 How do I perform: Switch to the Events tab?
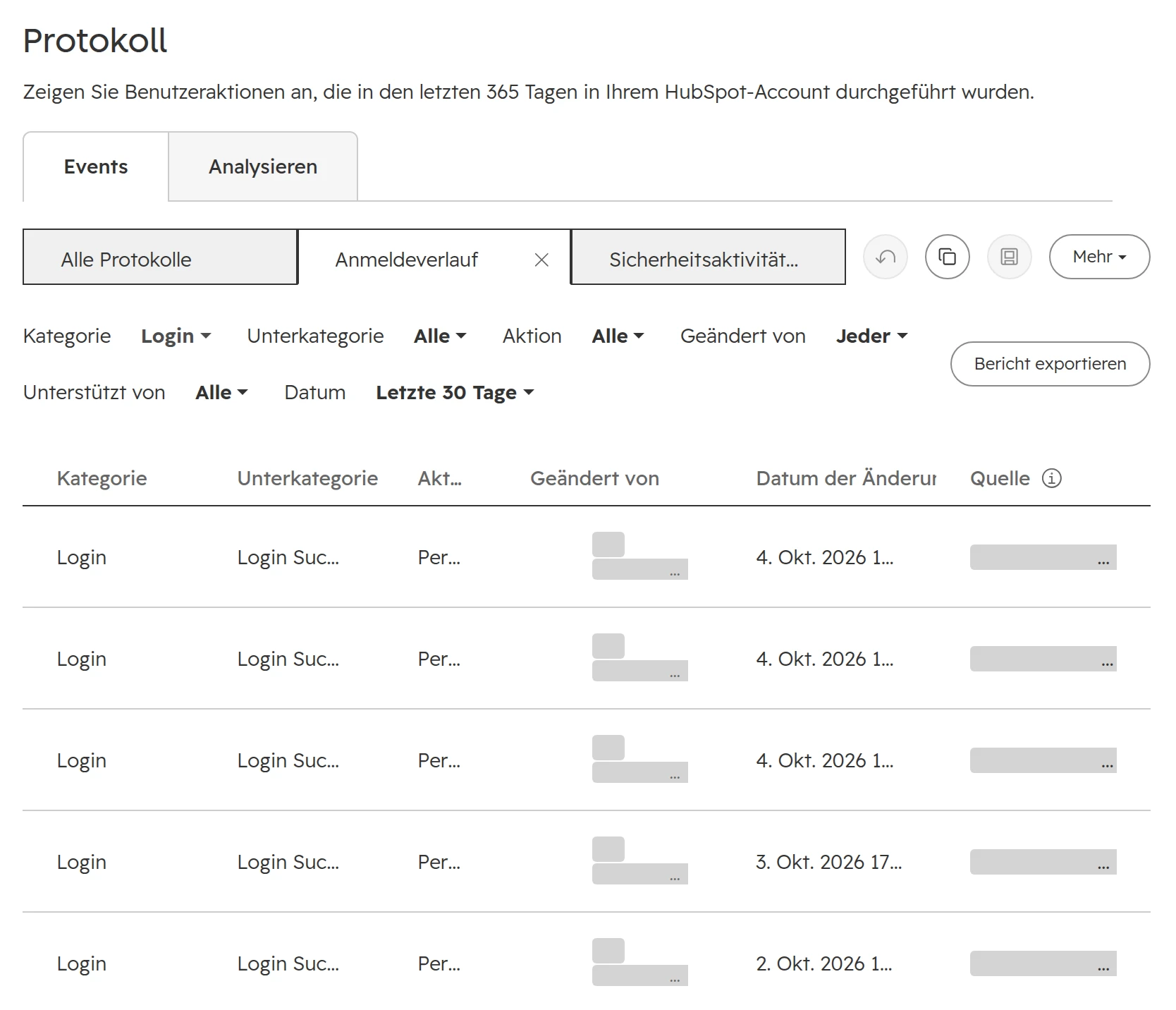point(96,166)
